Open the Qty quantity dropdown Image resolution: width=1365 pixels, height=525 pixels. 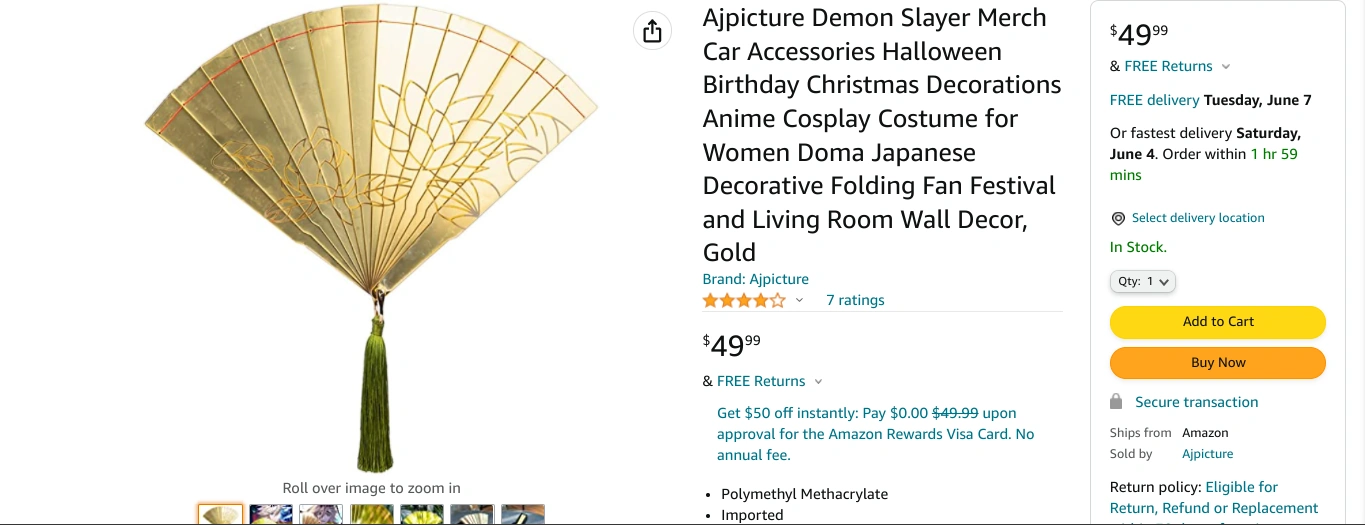tap(1142, 282)
